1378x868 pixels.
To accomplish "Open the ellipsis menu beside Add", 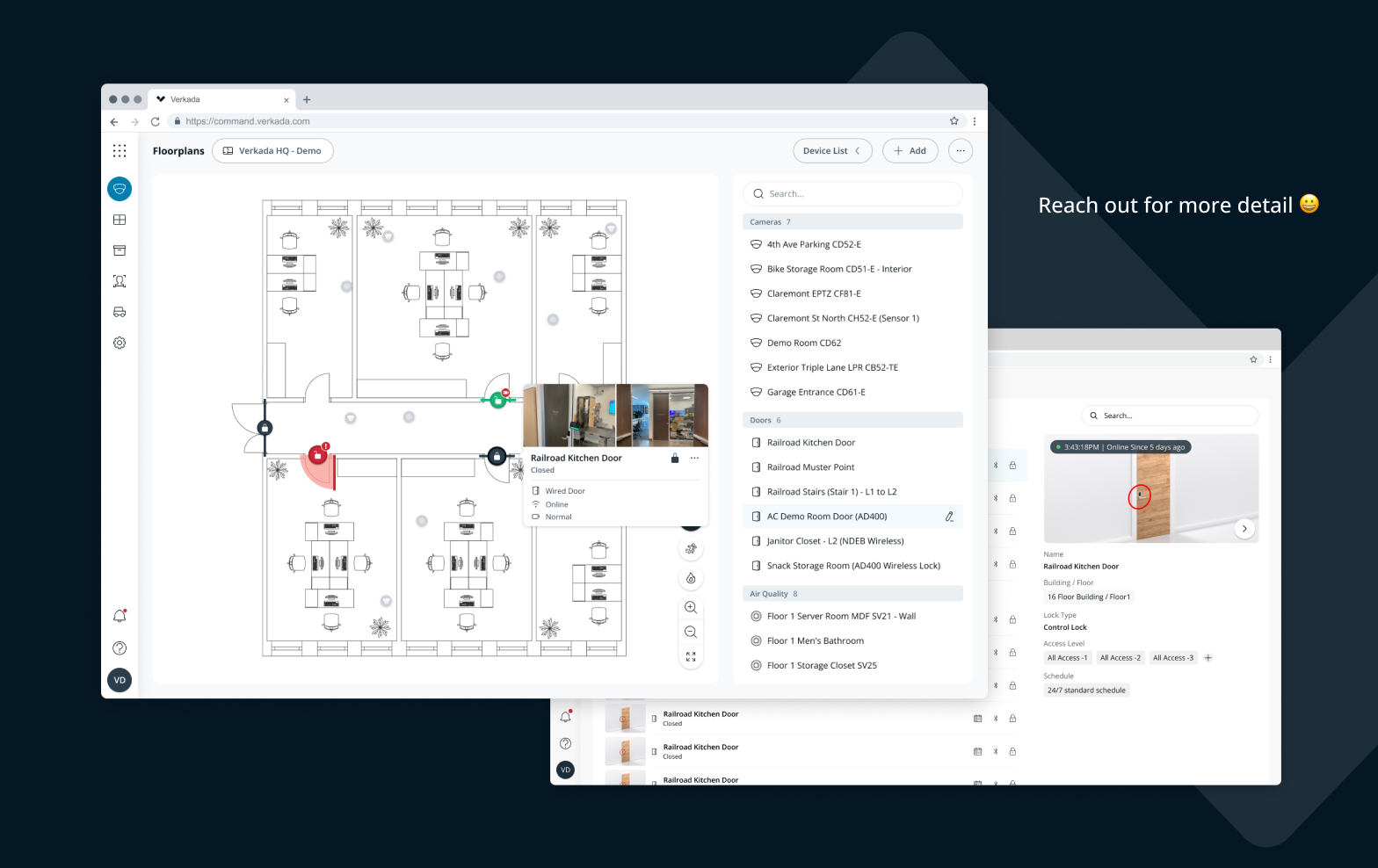I will 961,151.
